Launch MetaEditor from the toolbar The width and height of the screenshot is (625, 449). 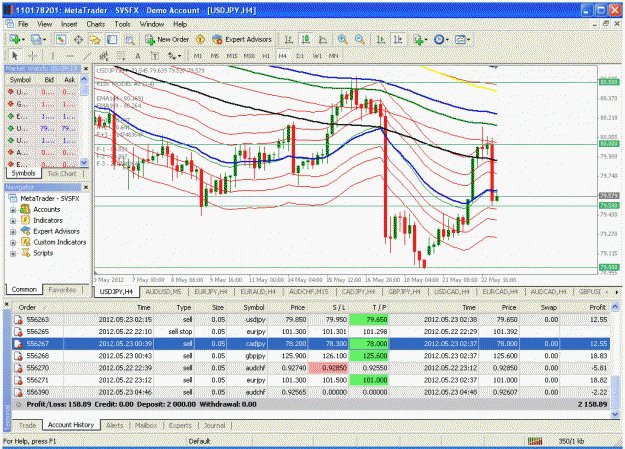point(200,39)
